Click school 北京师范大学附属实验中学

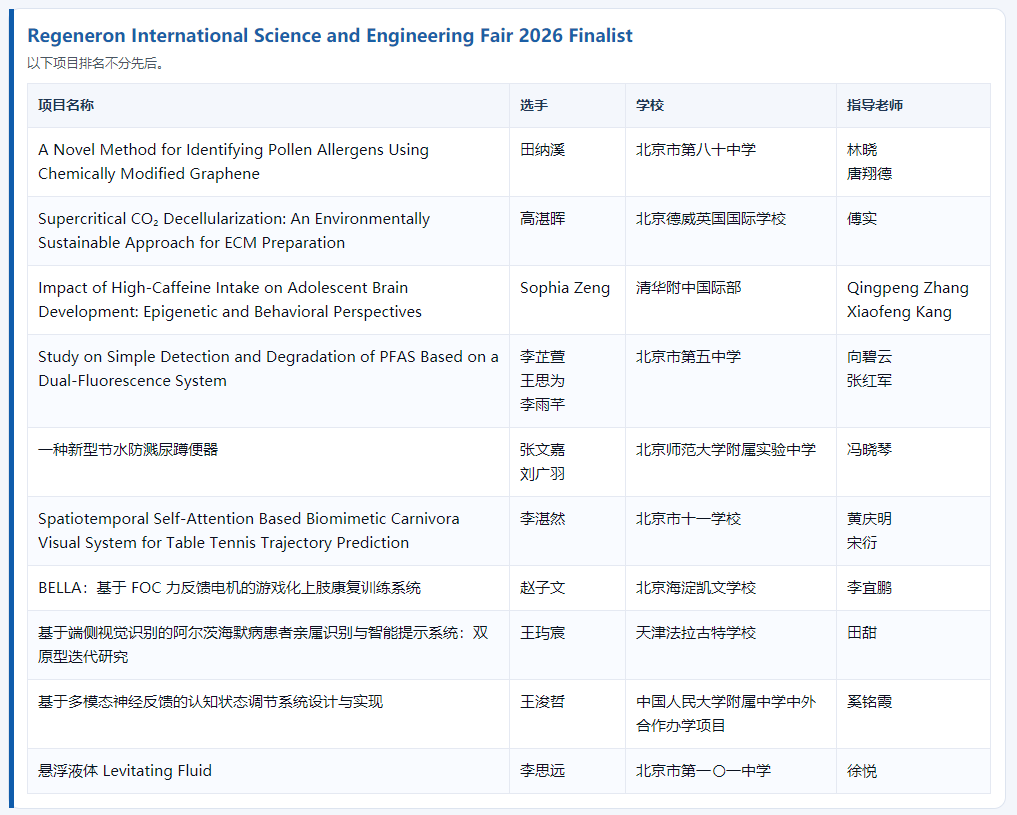coord(725,450)
